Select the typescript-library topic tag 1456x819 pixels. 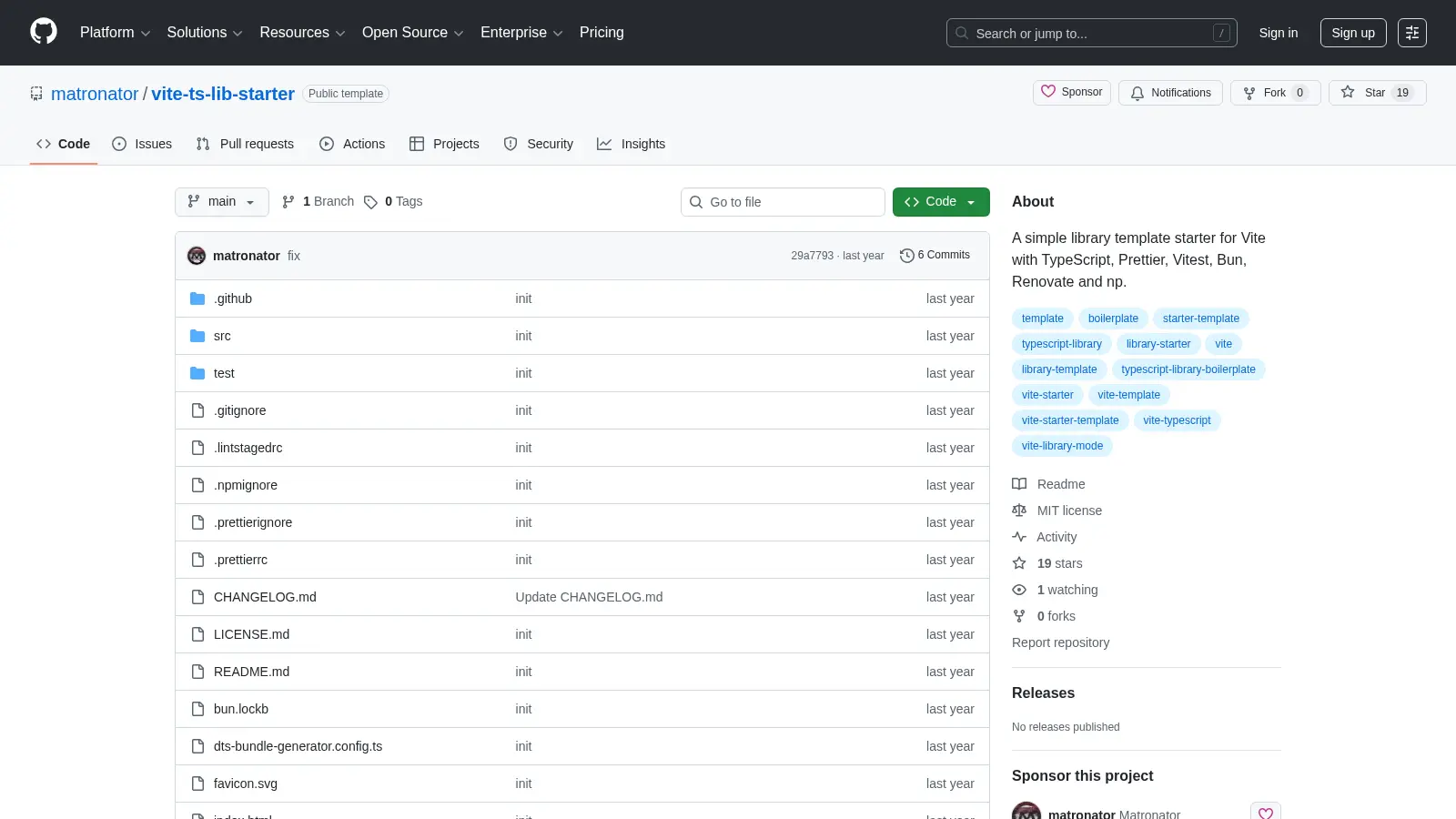(1061, 344)
